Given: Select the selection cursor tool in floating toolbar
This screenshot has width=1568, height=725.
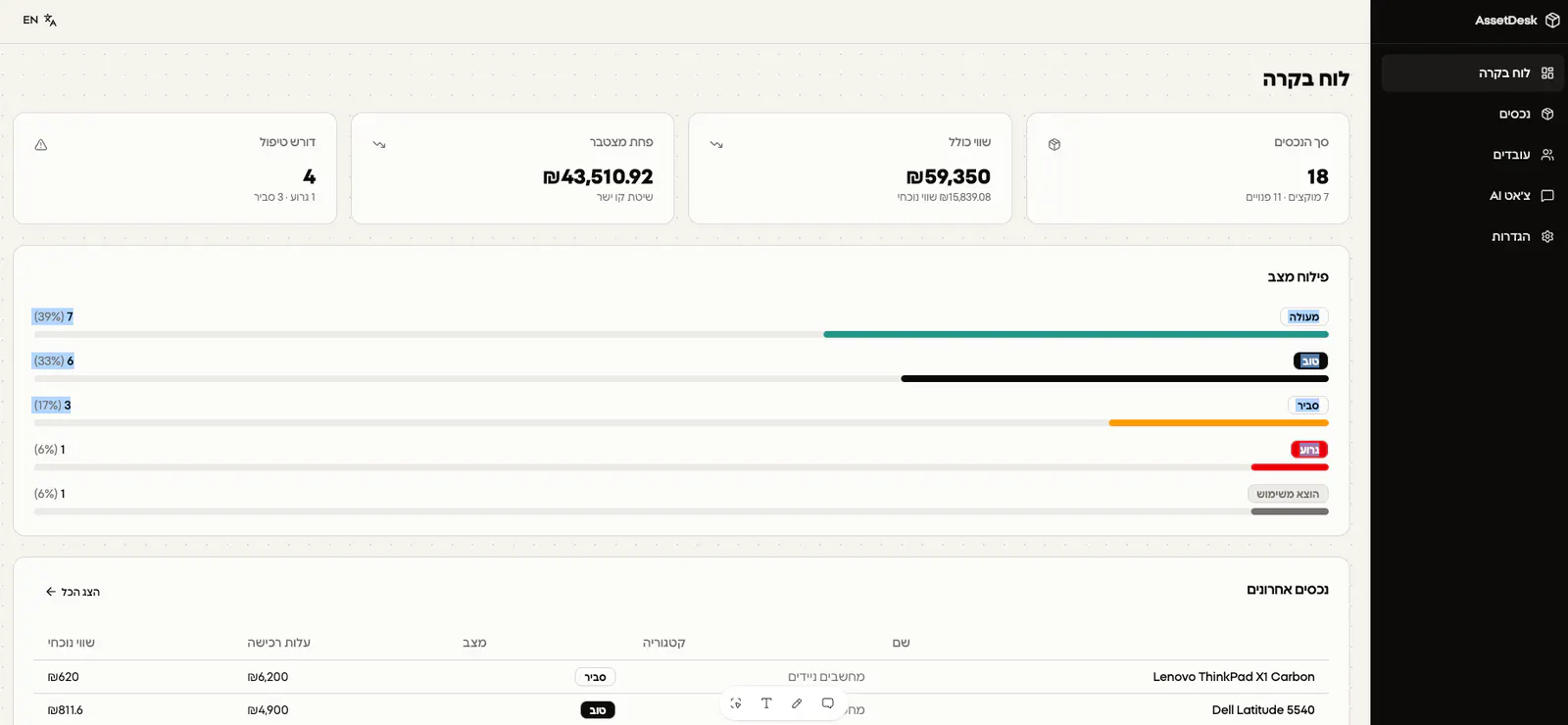Looking at the screenshot, I should tap(736, 703).
